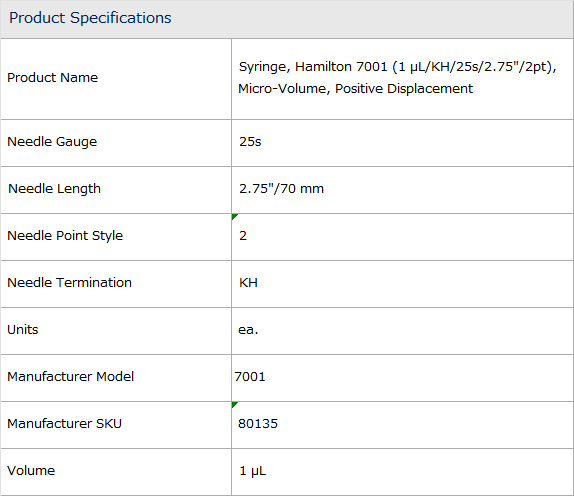This screenshot has width=574, height=496.
Task: Click the 7001 model value
Action: pyautogui.click(x=250, y=377)
